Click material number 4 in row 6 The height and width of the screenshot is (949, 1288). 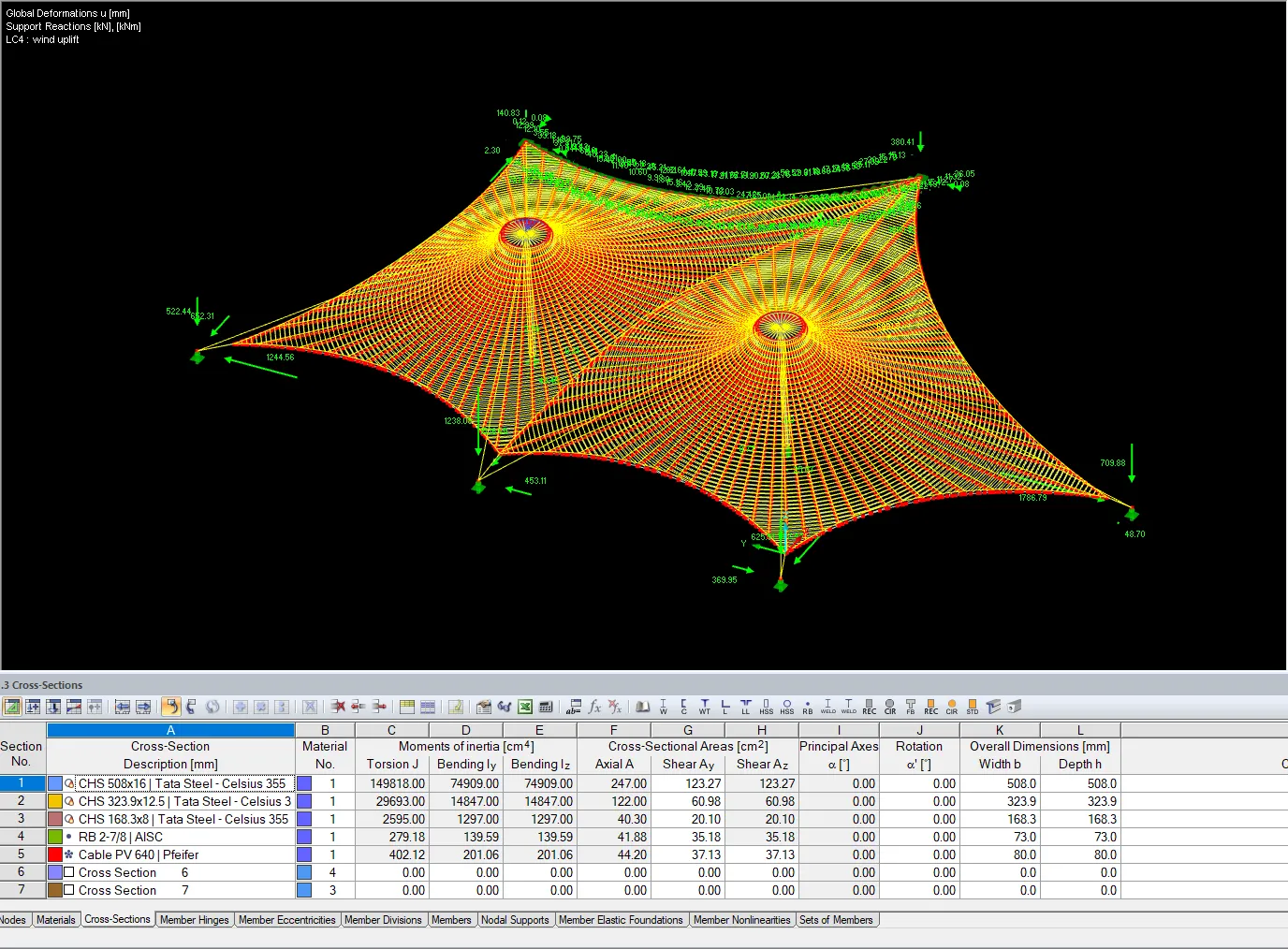pyautogui.click(x=332, y=872)
